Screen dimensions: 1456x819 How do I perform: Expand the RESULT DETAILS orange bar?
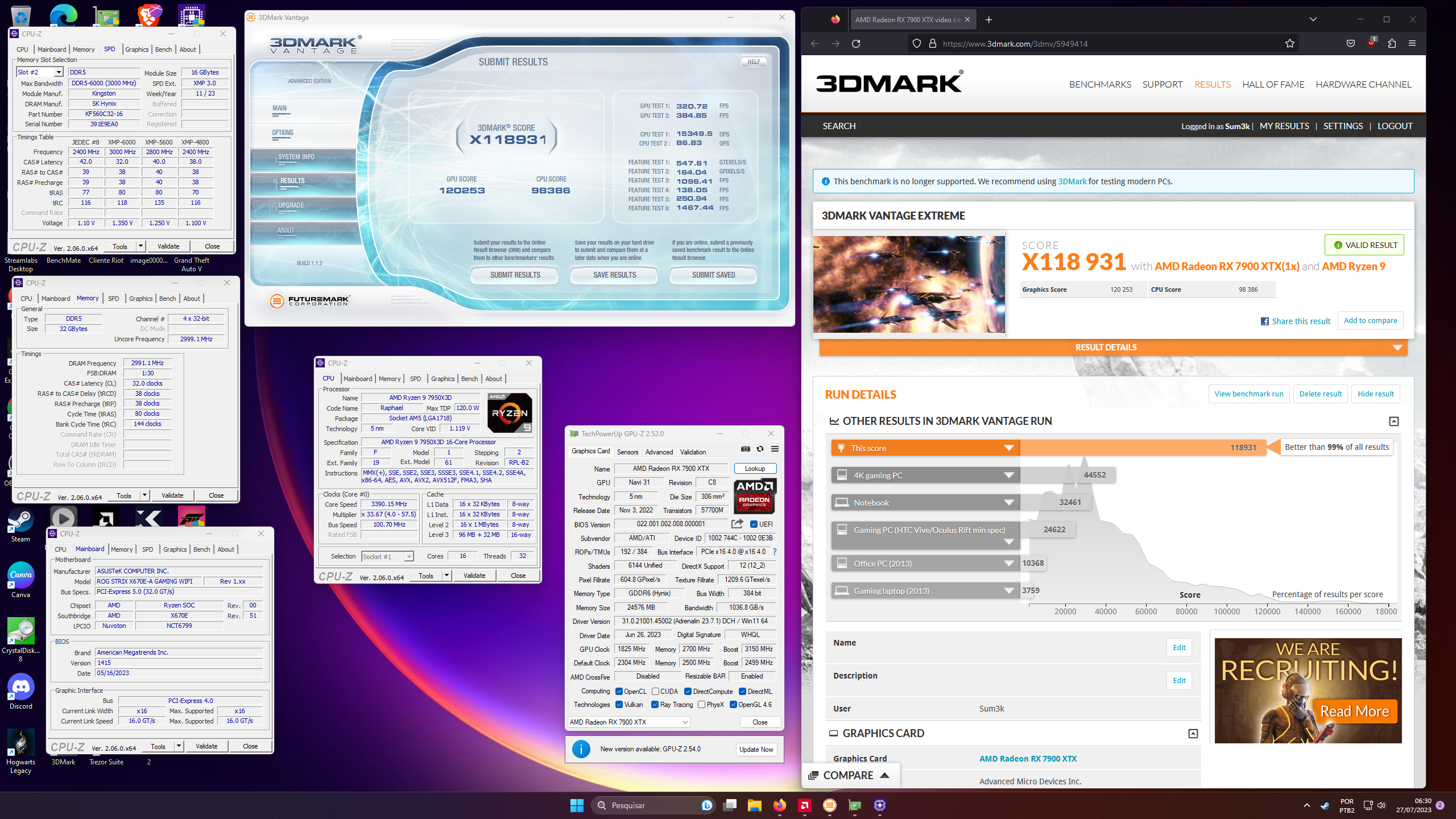click(1113, 348)
